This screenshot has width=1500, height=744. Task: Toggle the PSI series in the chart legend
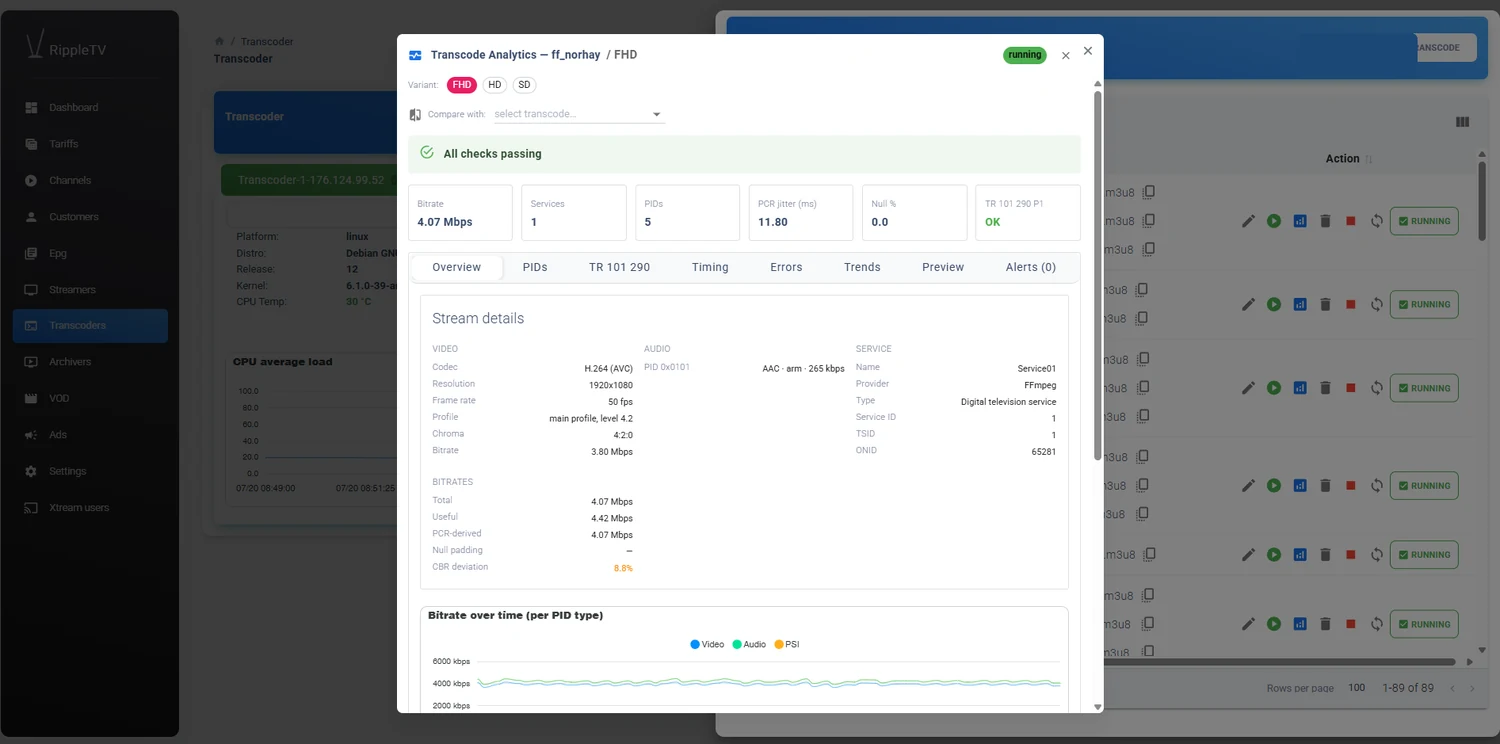pyautogui.click(x=786, y=644)
